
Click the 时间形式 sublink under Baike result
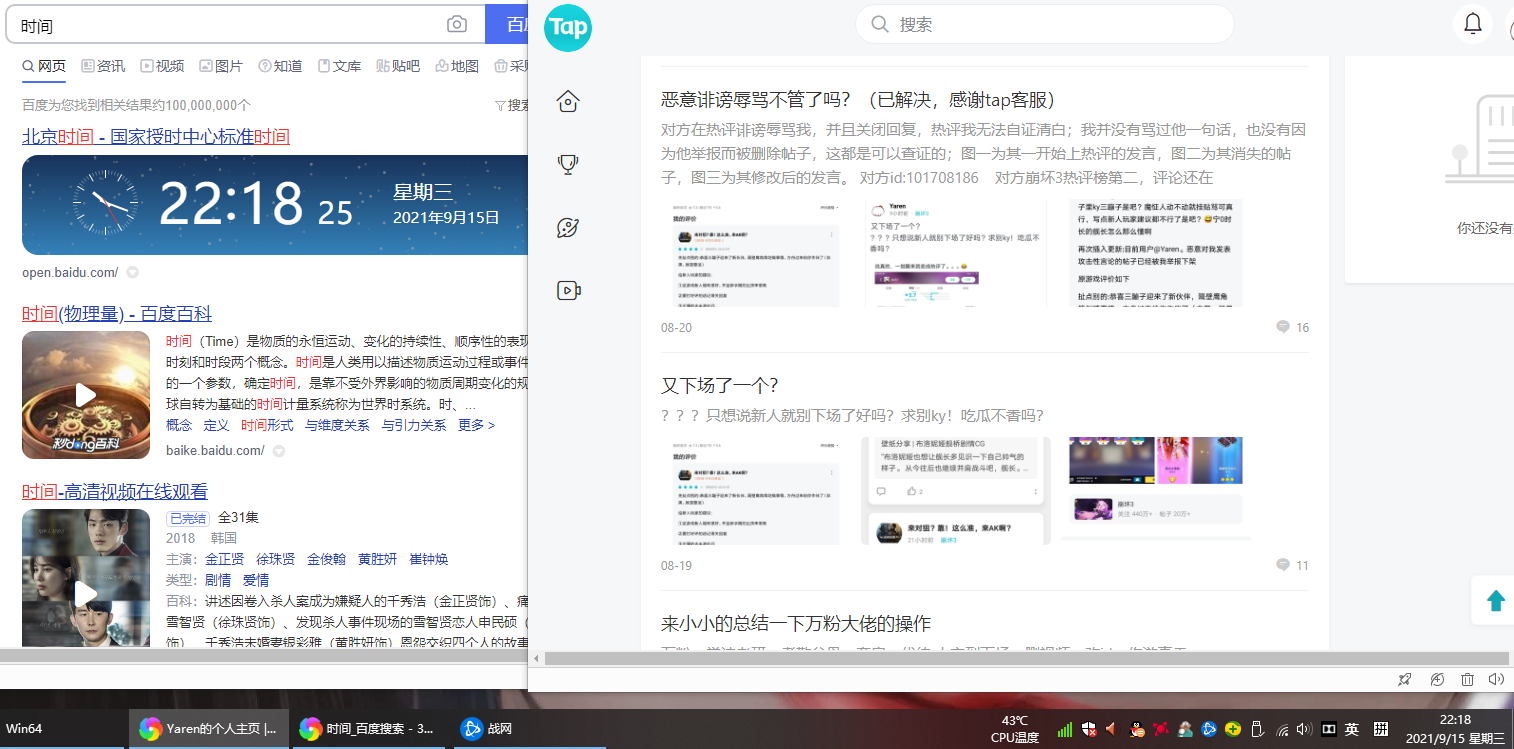click(267, 425)
